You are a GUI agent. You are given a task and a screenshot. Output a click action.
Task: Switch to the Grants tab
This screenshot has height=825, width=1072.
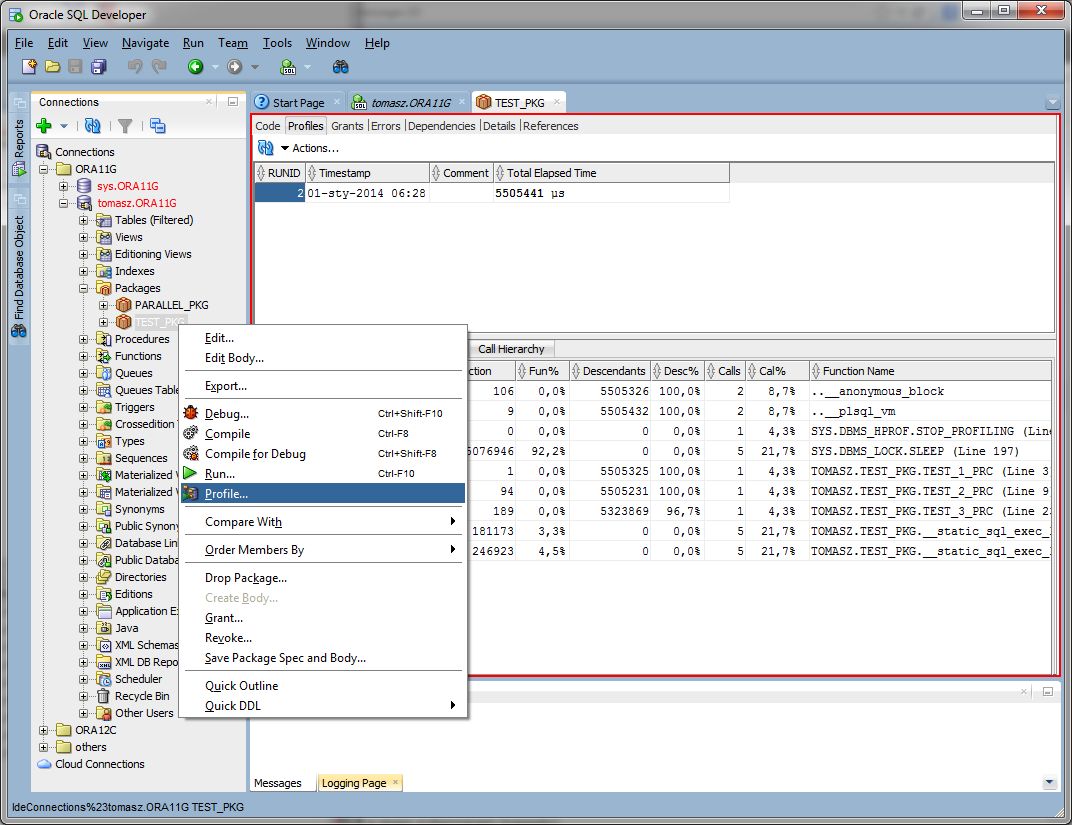(x=347, y=126)
